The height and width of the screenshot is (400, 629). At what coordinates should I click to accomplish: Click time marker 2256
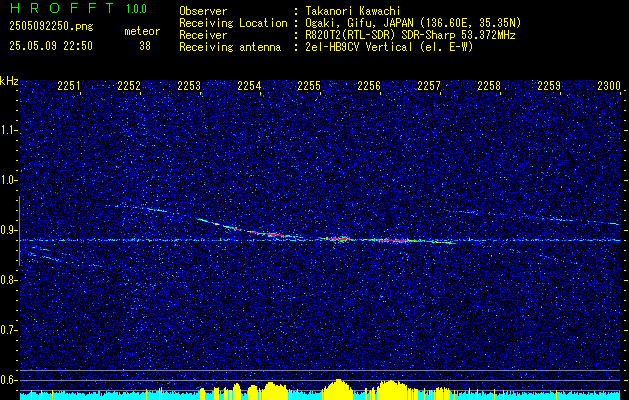pos(369,86)
